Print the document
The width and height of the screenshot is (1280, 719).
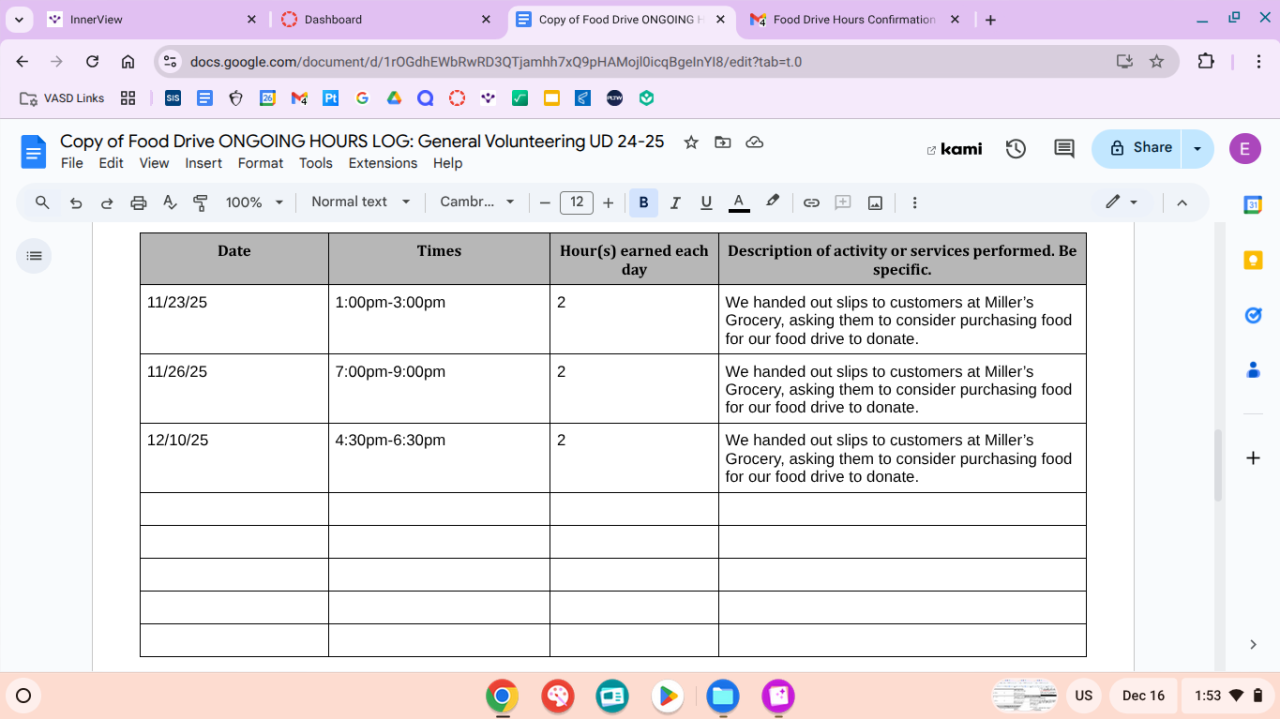tap(139, 202)
